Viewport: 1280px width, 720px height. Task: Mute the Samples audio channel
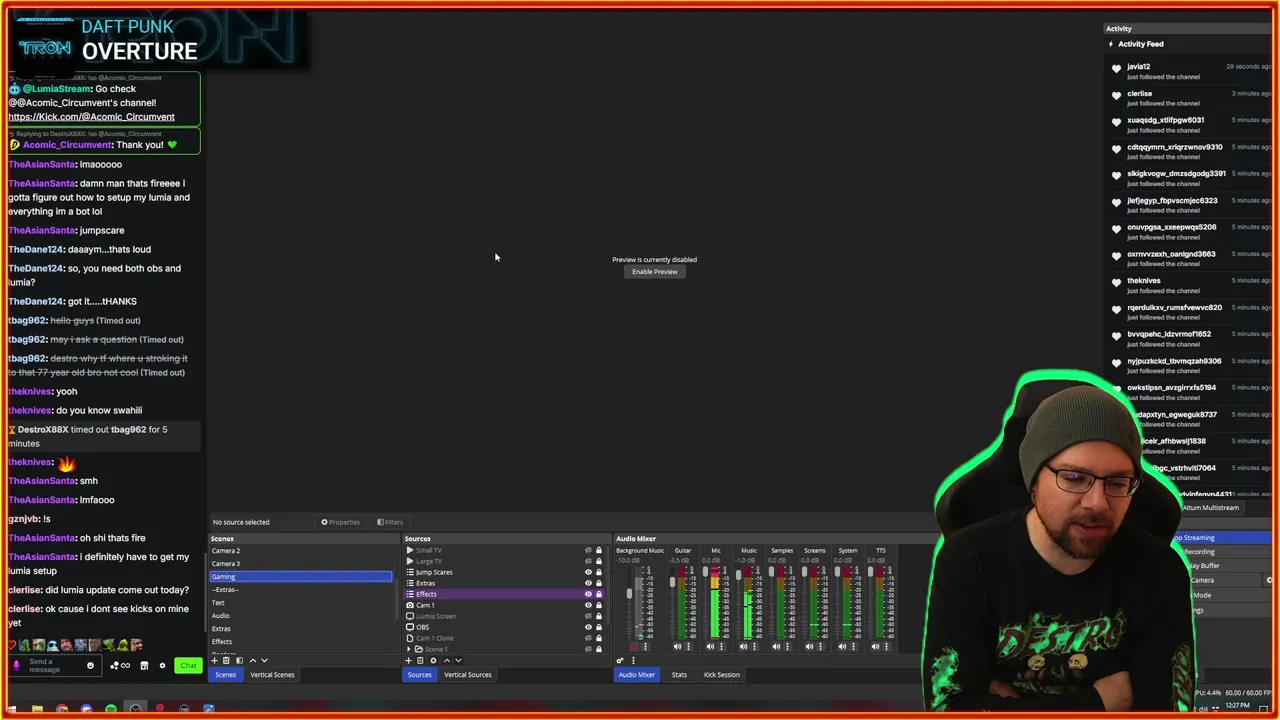[x=776, y=646]
